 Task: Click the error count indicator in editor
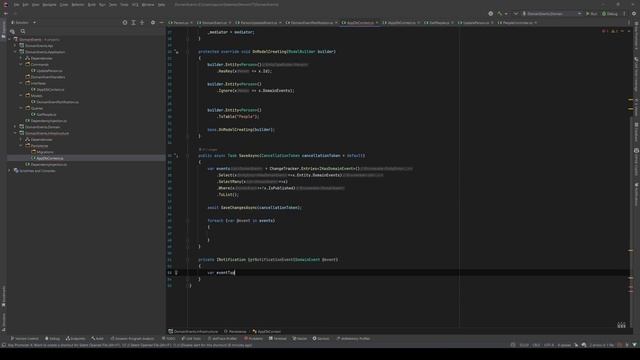[604, 31]
